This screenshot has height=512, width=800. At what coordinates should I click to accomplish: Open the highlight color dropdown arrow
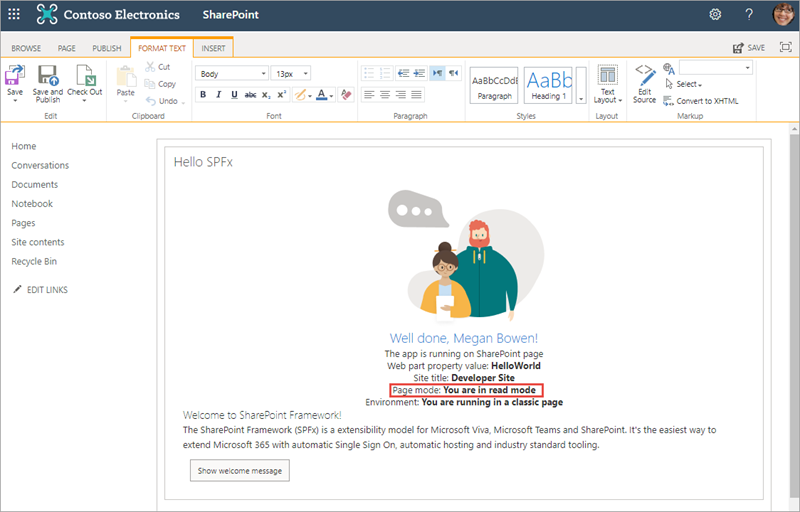(310, 96)
